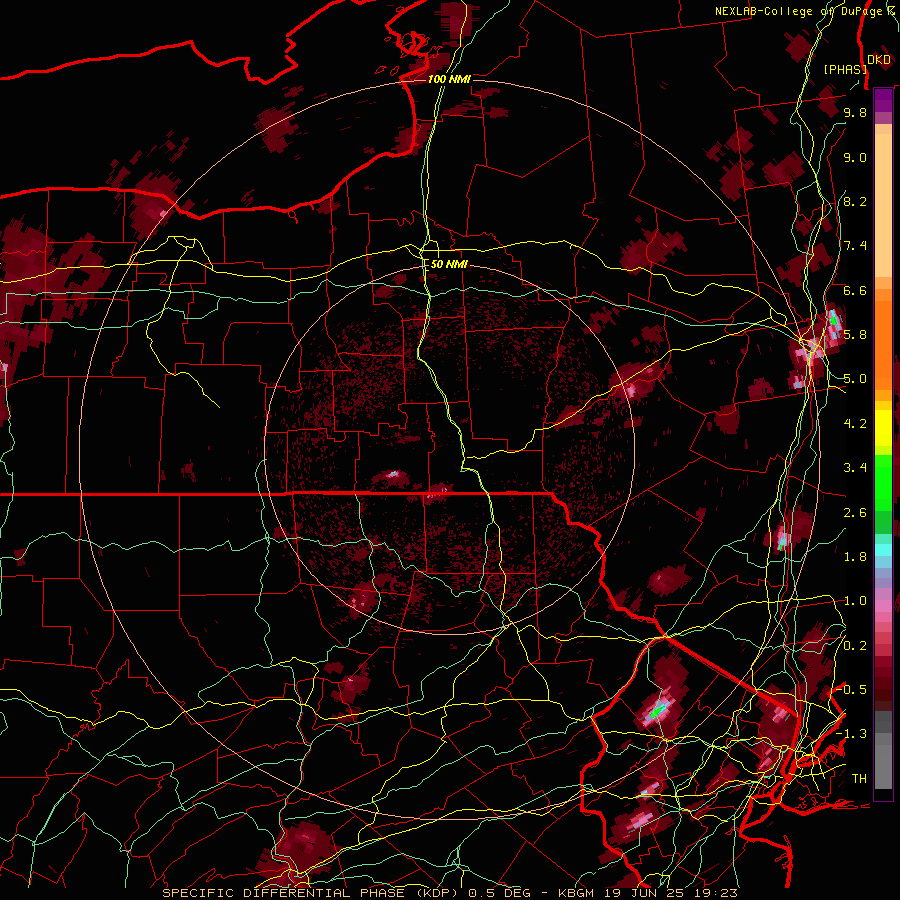Click the TH label on the legend
Viewport: 900px width, 900px height.
pos(859,779)
